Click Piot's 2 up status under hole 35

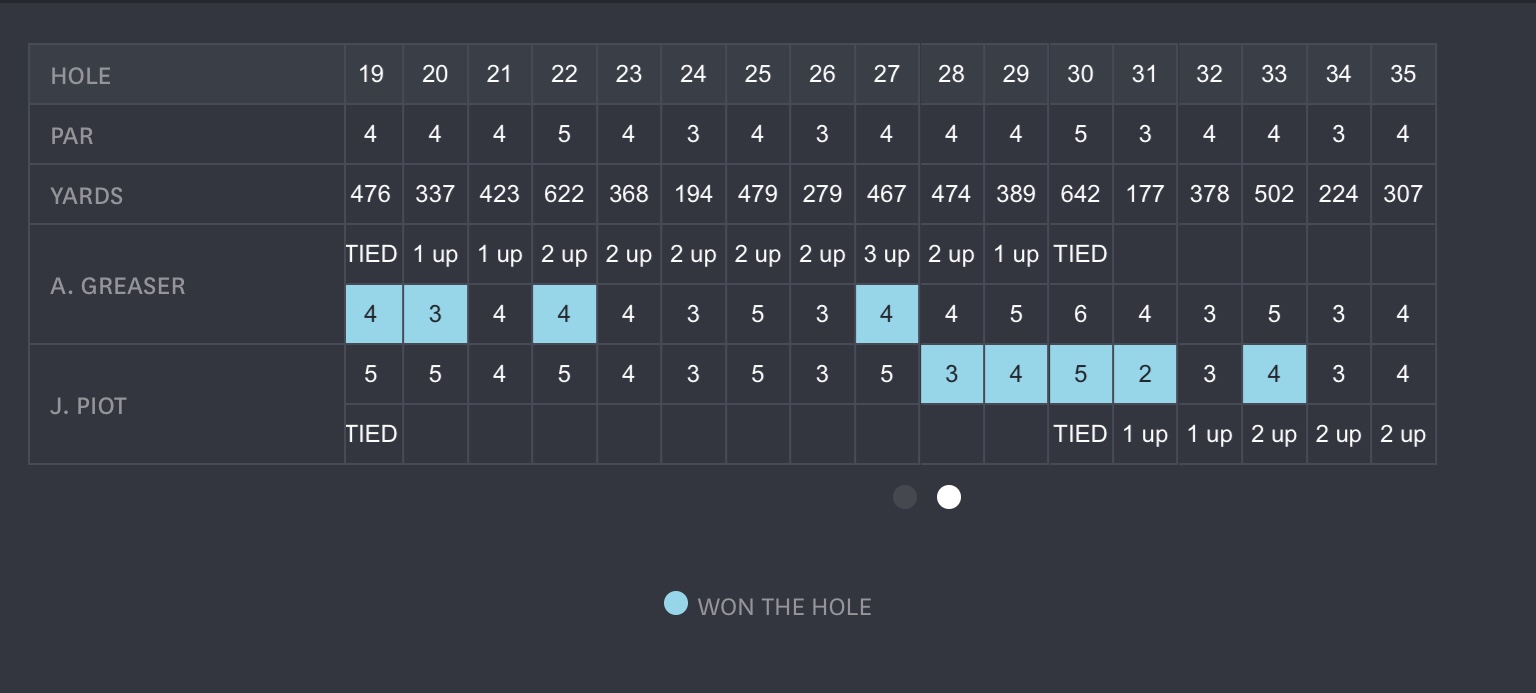coord(1403,434)
